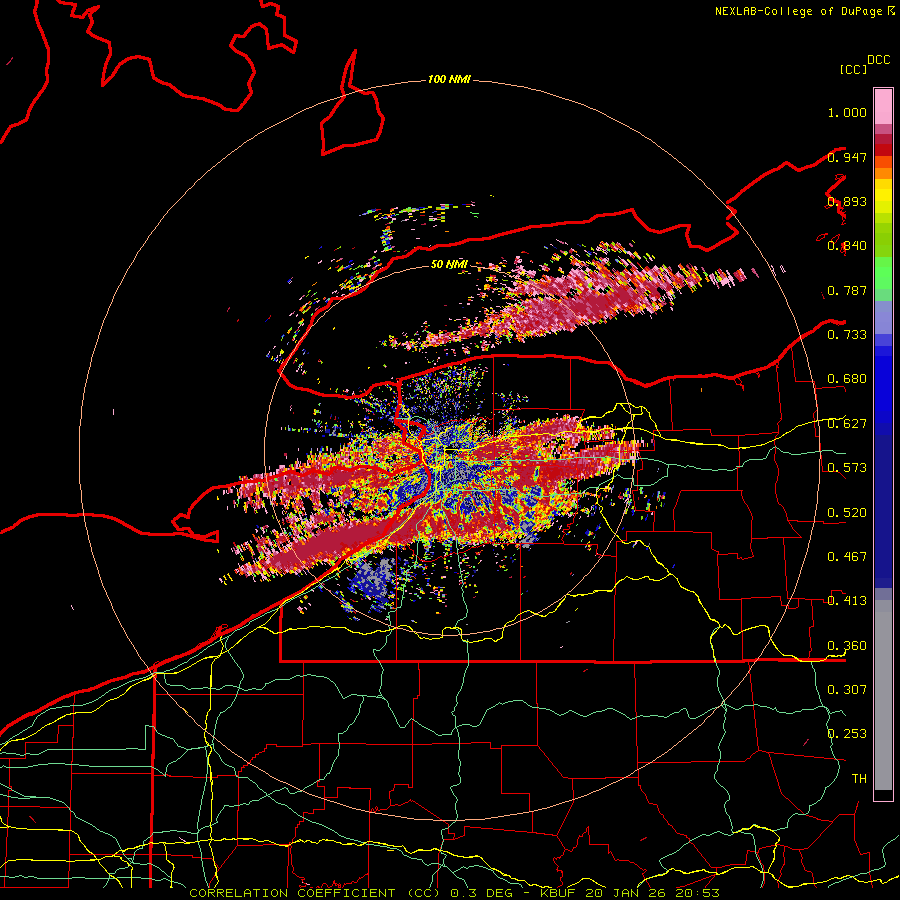Click the 0.520 legend value
This screenshot has width=900, height=900.
pyautogui.click(x=847, y=513)
